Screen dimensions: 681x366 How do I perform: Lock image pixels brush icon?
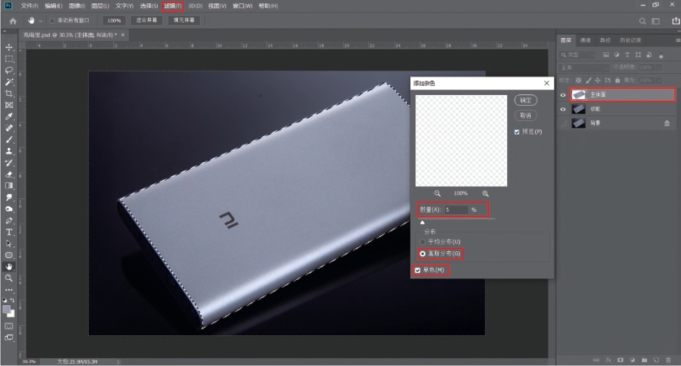pos(588,80)
